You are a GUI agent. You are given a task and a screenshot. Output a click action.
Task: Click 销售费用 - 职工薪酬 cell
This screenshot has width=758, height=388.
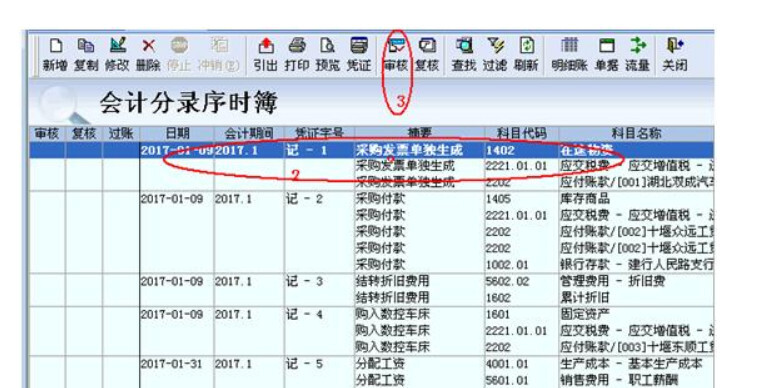(619, 380)
